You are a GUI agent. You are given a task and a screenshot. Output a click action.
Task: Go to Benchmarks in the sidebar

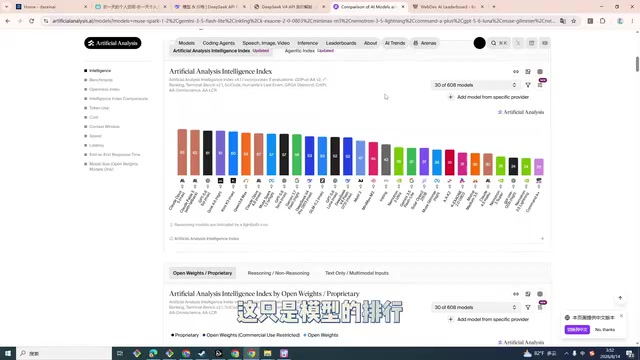101,80
